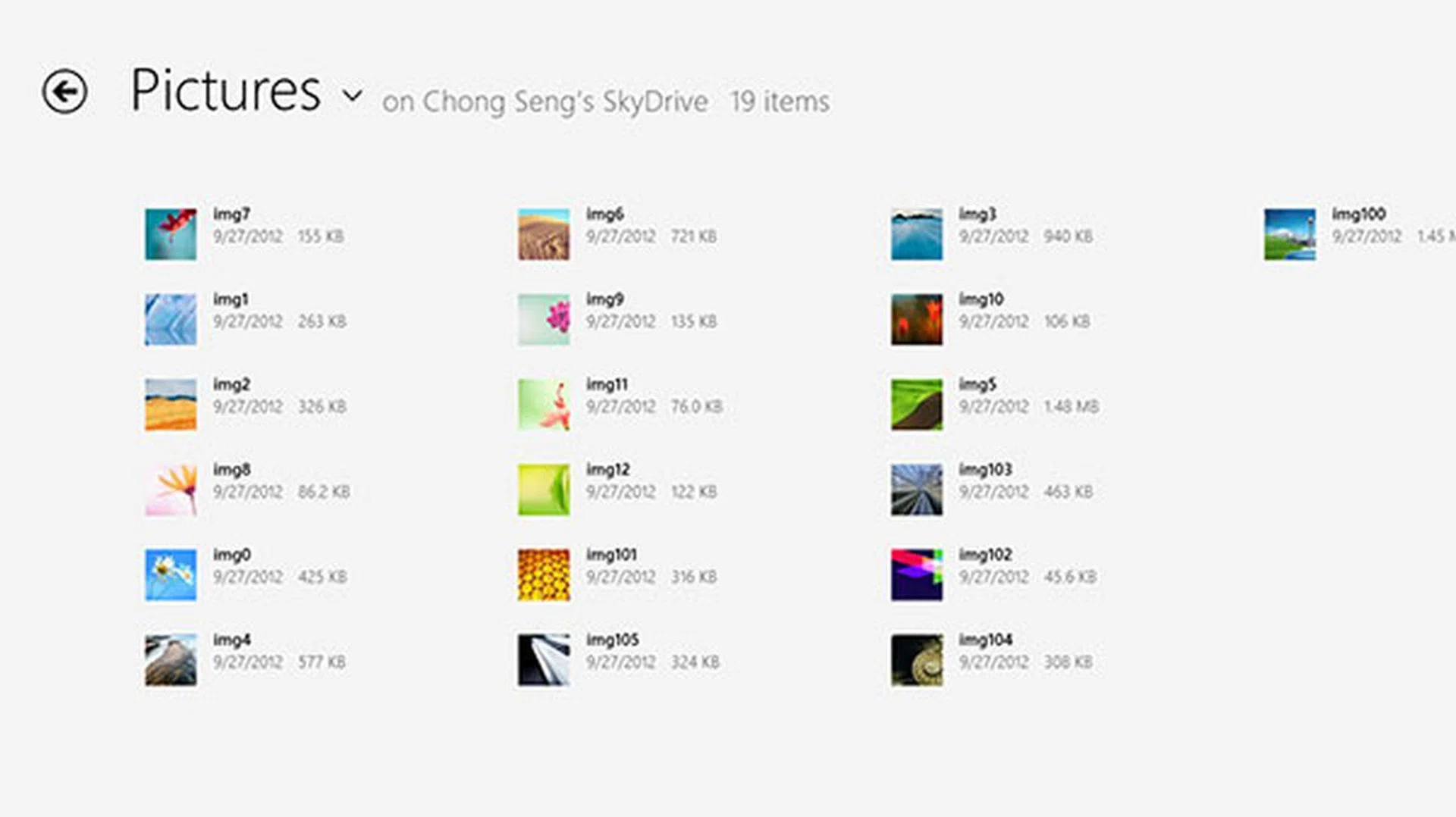Image resolution: width=1456 pixels, height=817 pixels.
Task: Open img3 blue lake thumbnail
Action: pyautogui.click(x=917, y=234)
